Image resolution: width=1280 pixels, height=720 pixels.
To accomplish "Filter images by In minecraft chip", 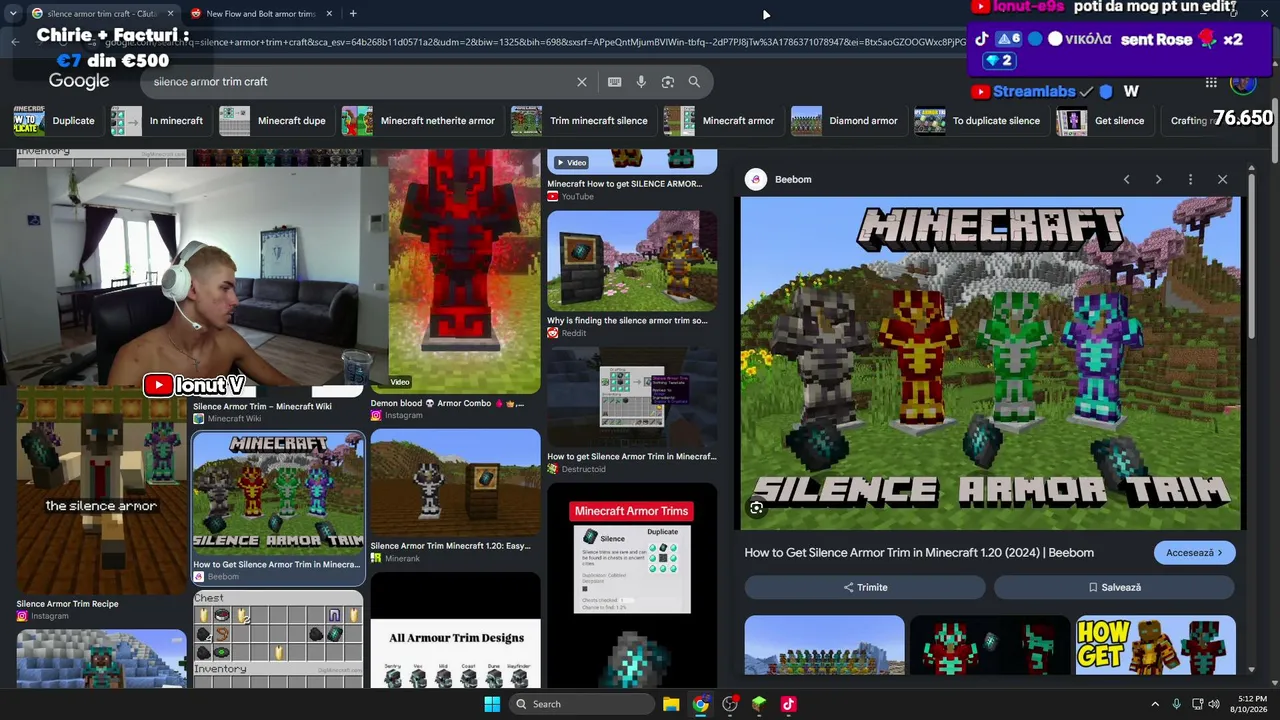I will pyautogui.click(x=157, y=121).
